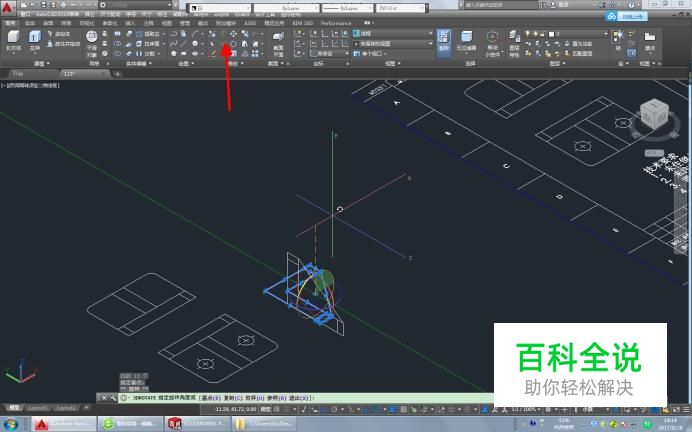The width and height of the screenshot is (692, 432).
Task: Open the first ByLayer linetype dropdown
Action: (x=286, y=8)
